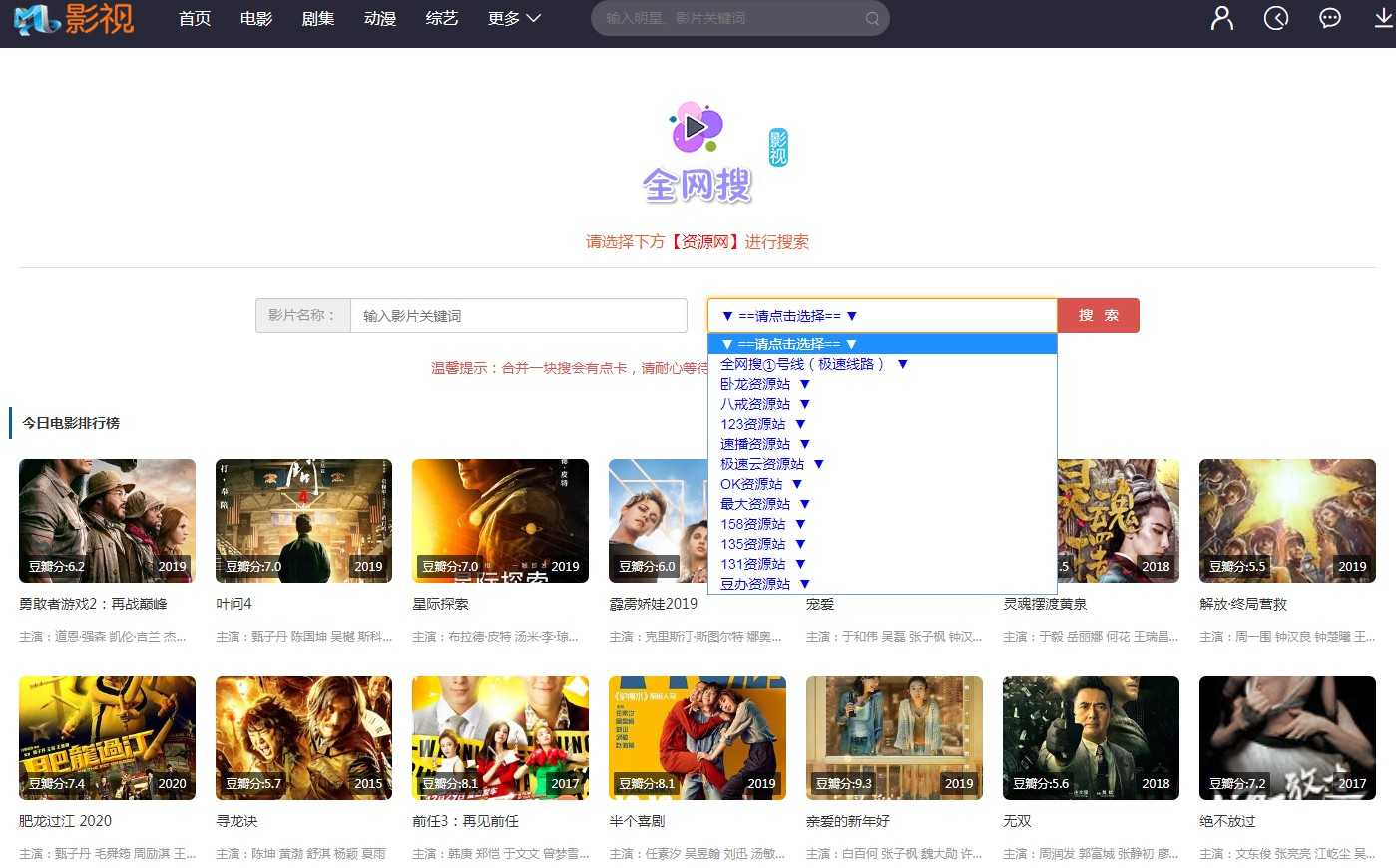The height and width of the screenshot is (868, 1396).
Task: Open the ==请点击选择== resource dropdown
Action: [882, 316]
